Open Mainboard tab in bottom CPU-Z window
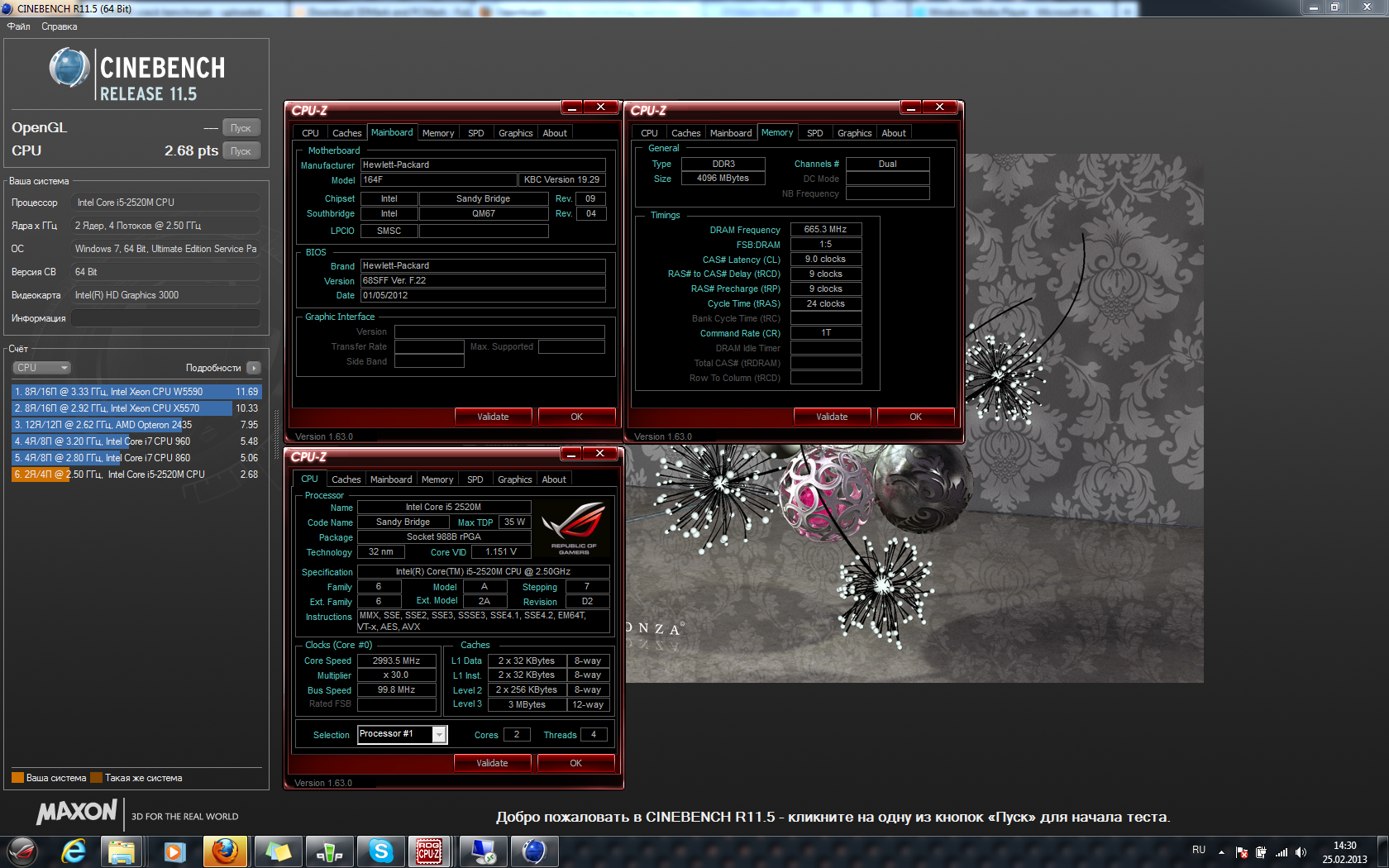This screenshot has width=1389, height=868. [391, 479]
